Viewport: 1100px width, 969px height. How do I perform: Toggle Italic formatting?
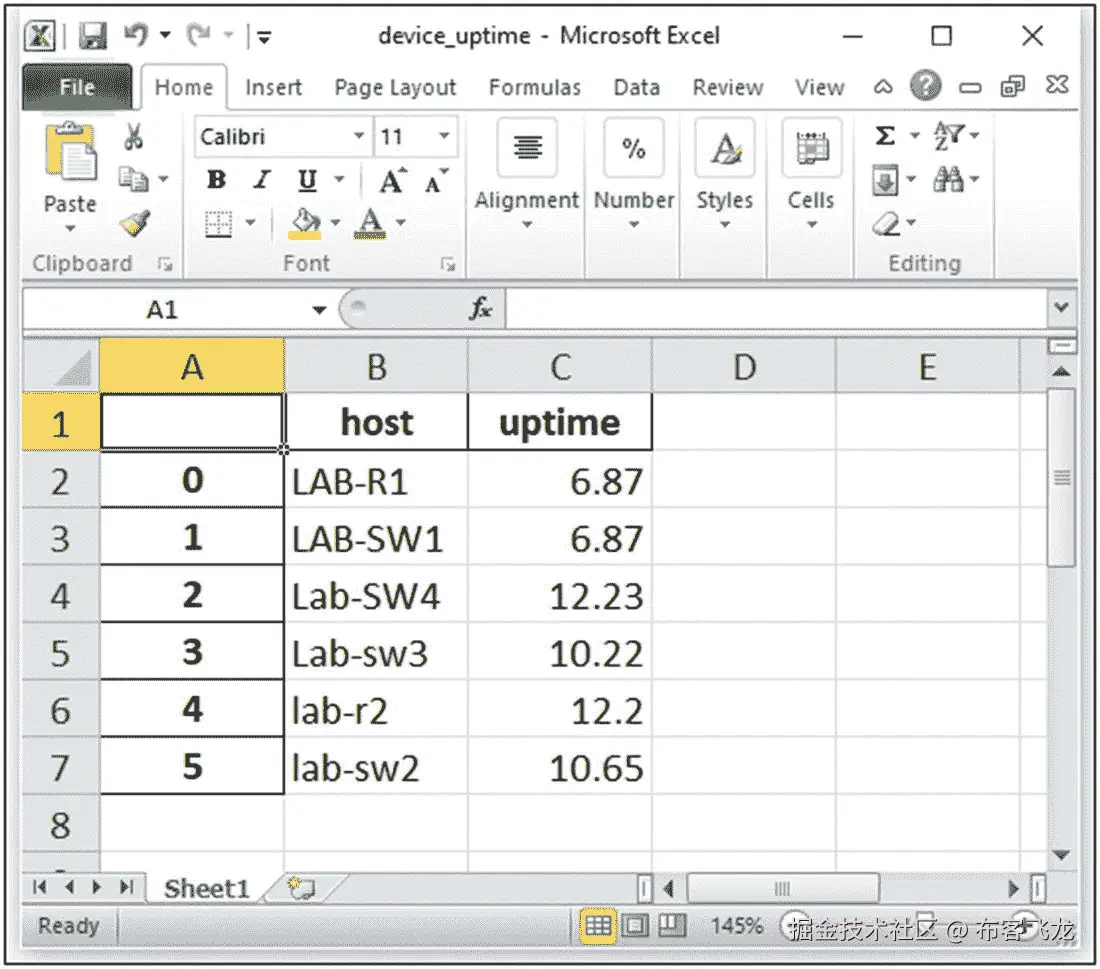coord(262,180)
